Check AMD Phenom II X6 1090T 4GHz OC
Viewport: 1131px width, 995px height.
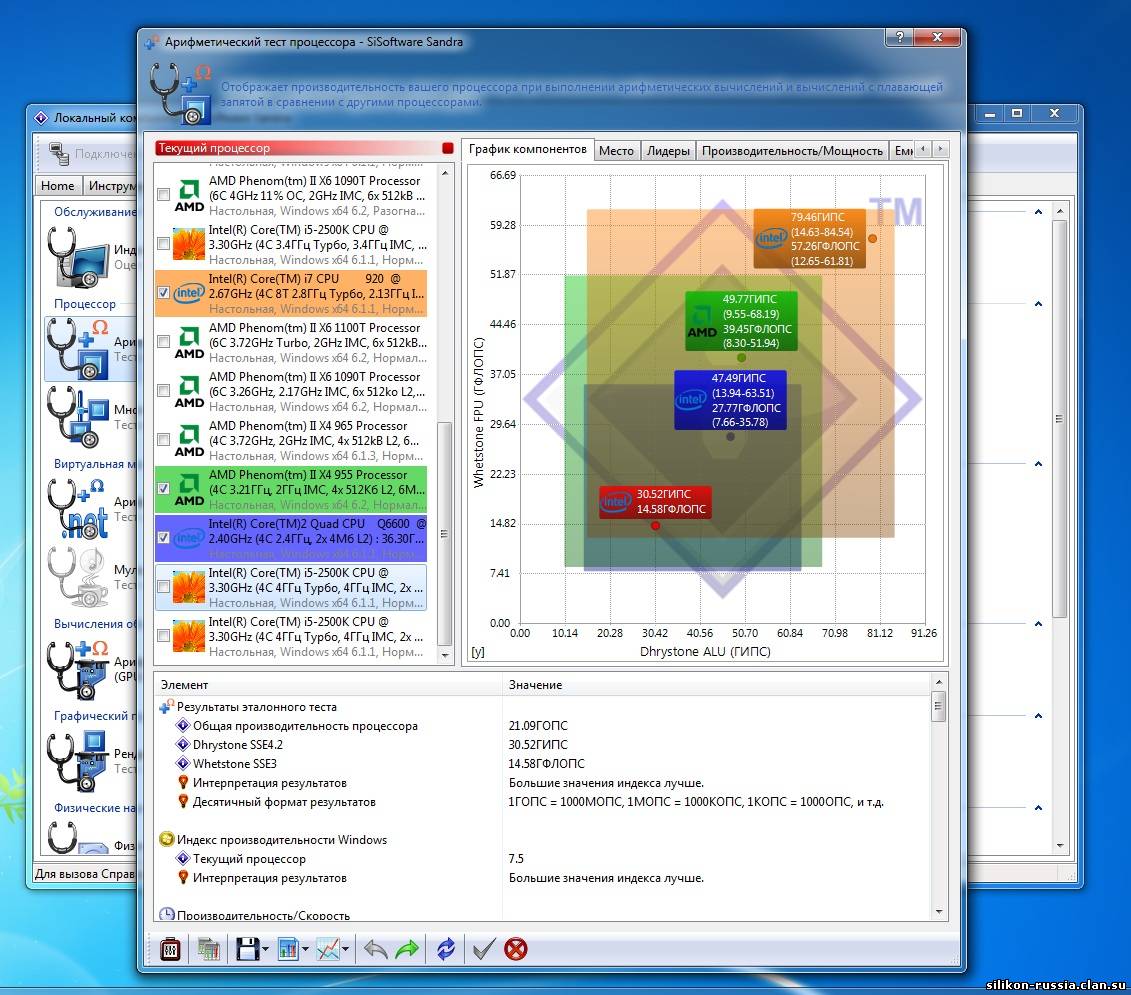click(164, 195)
